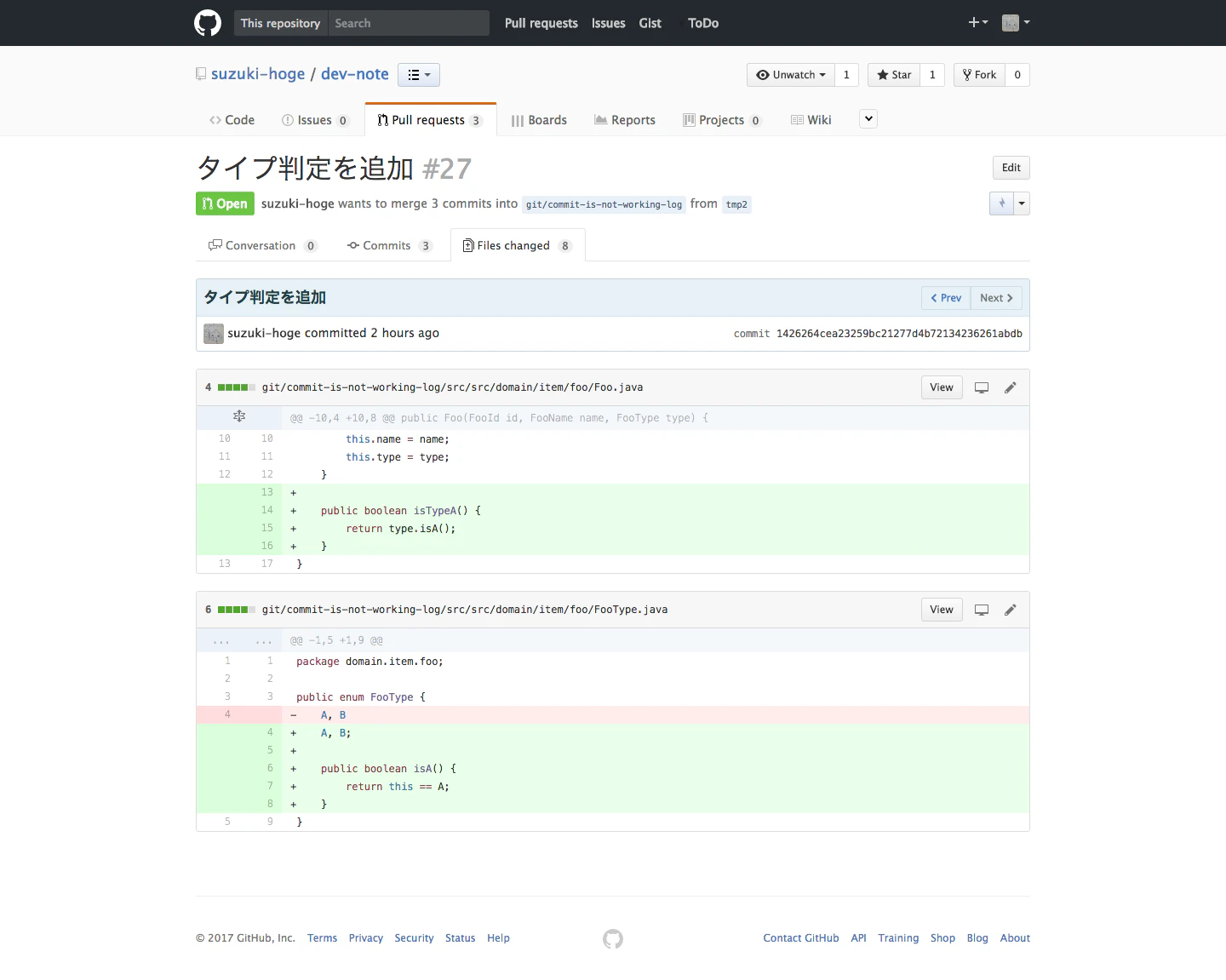This screenshot has width=1226, height=980.
Task: Go to the previous commit with Prev
Action: pos(946,298)
